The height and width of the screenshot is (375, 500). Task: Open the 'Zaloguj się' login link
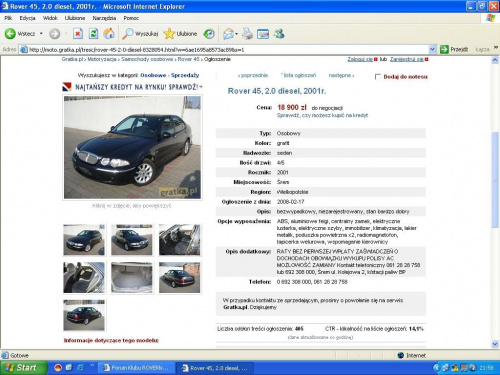pyautogui.click(x=360, y=59)
